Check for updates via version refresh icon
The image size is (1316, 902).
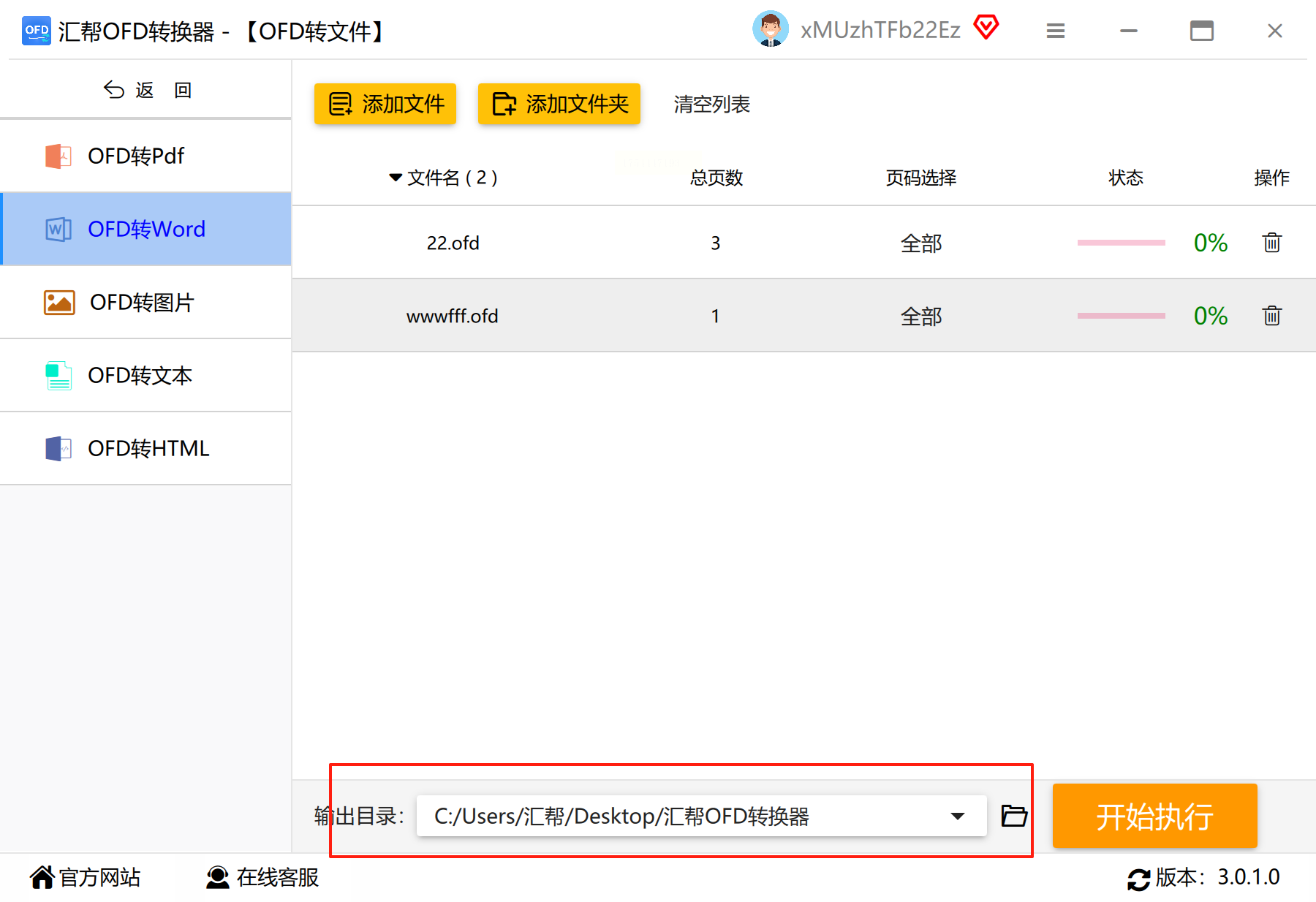point(1138,879)
